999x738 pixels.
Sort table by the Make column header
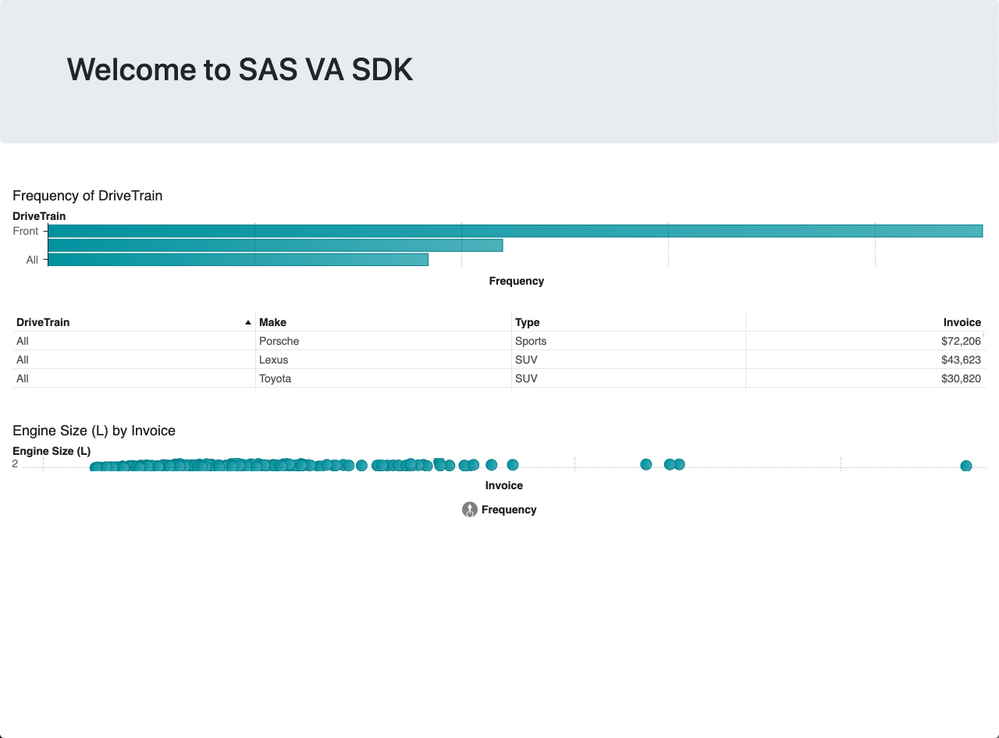273,322
